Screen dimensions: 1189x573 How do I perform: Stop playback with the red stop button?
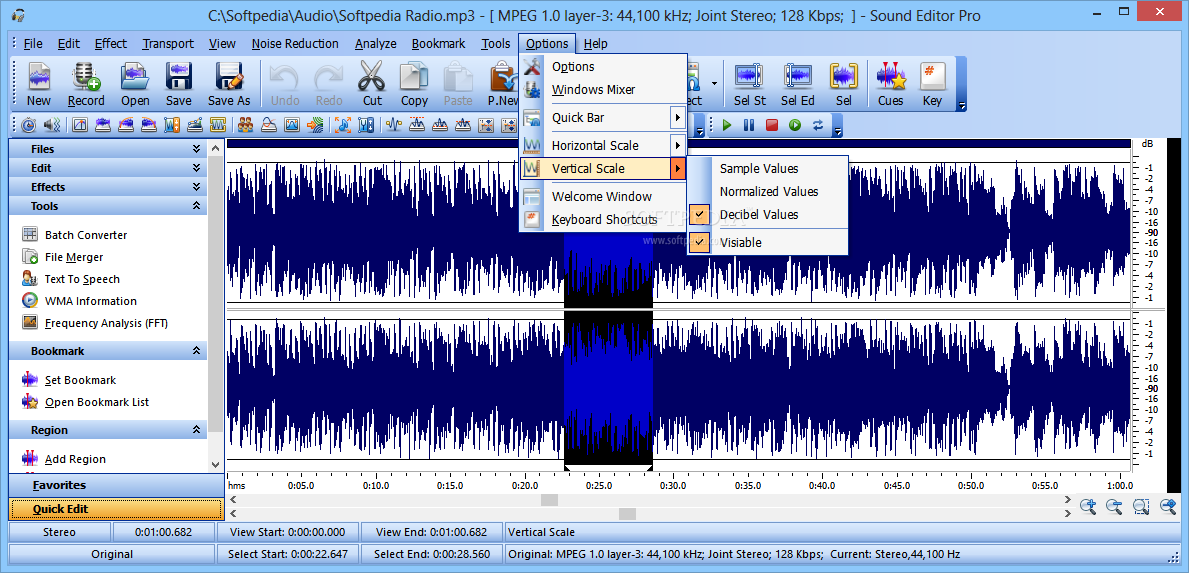772,126
